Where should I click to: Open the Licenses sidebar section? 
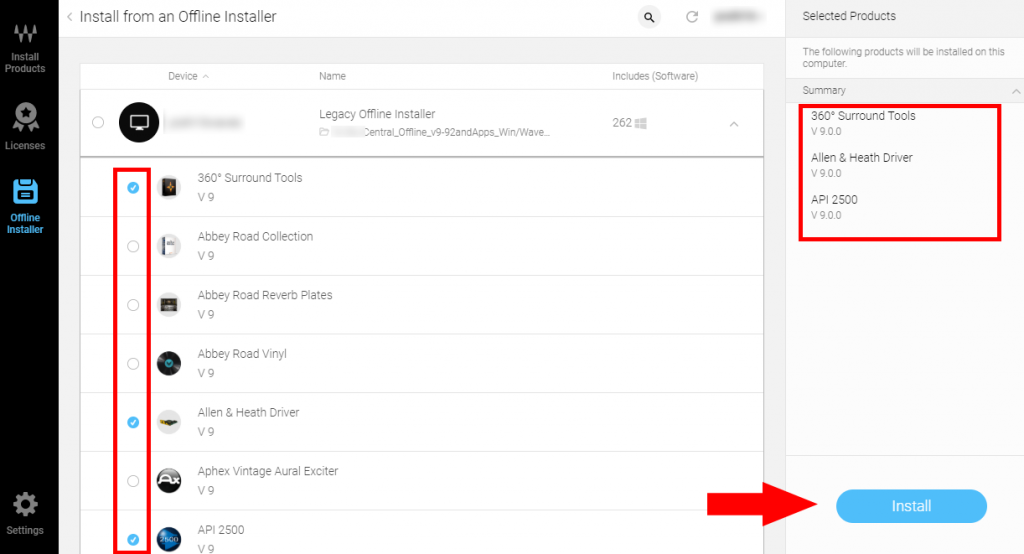(25, 127)
